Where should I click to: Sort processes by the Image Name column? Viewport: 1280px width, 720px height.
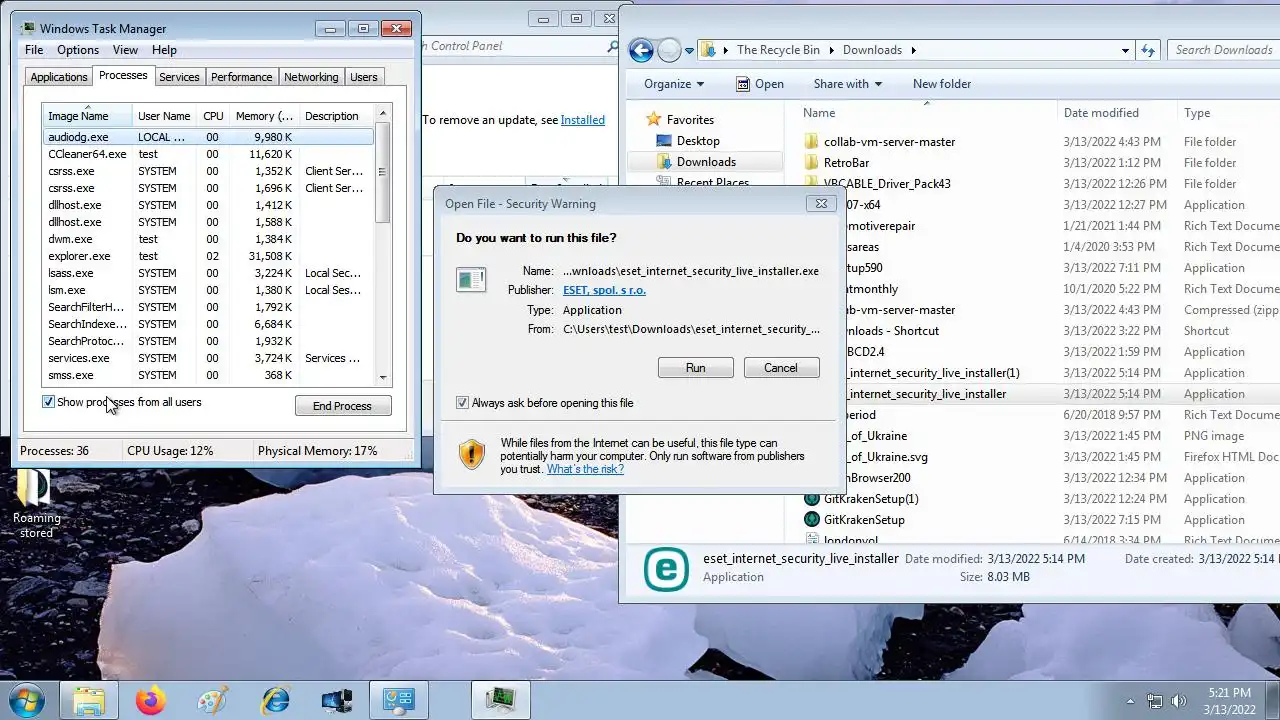(86, 116)
